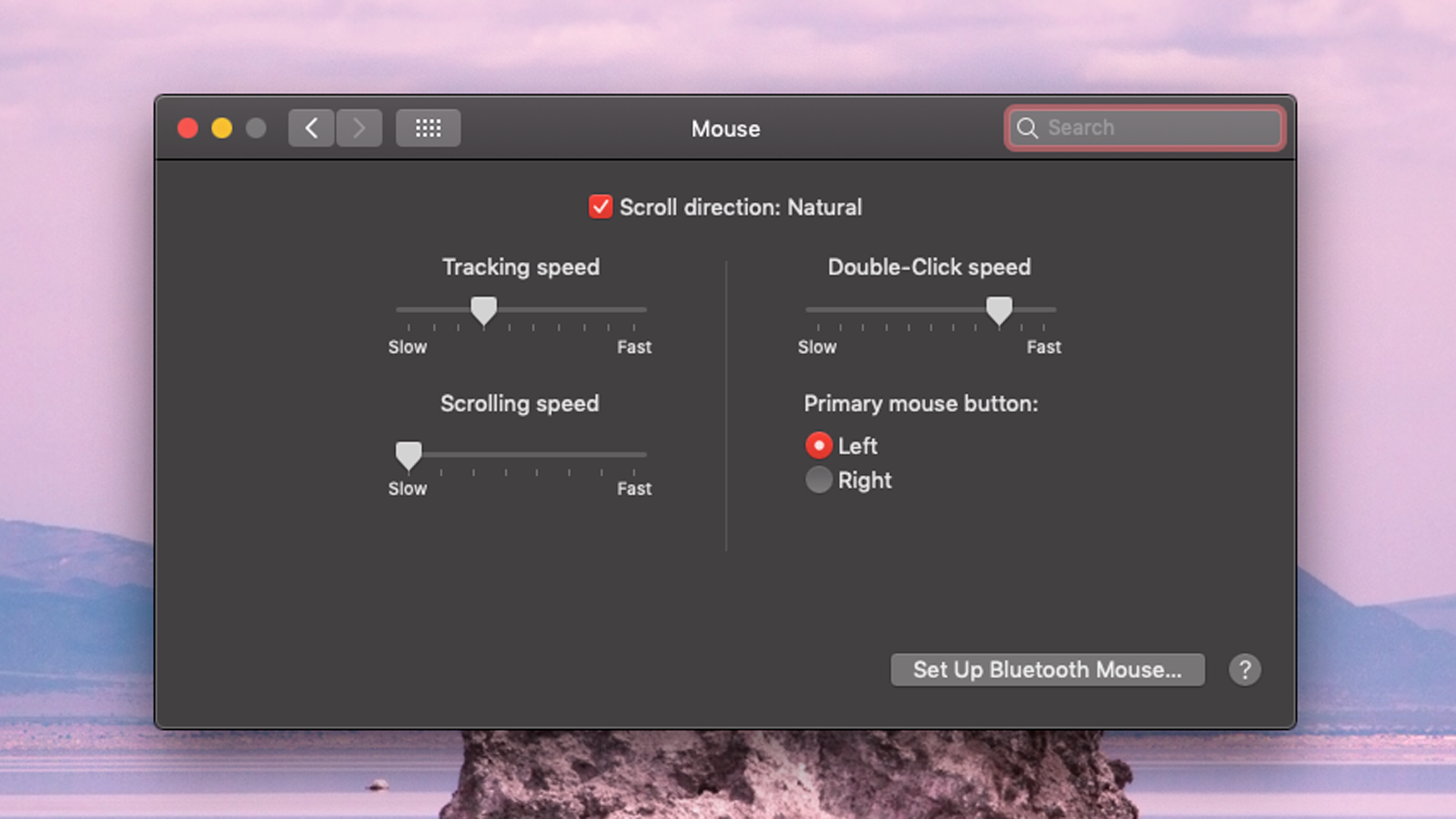The width and height of the screenshot is (1456, 819).
Task: Select Left as primary mouse button
Action: (x=818, y=446)
